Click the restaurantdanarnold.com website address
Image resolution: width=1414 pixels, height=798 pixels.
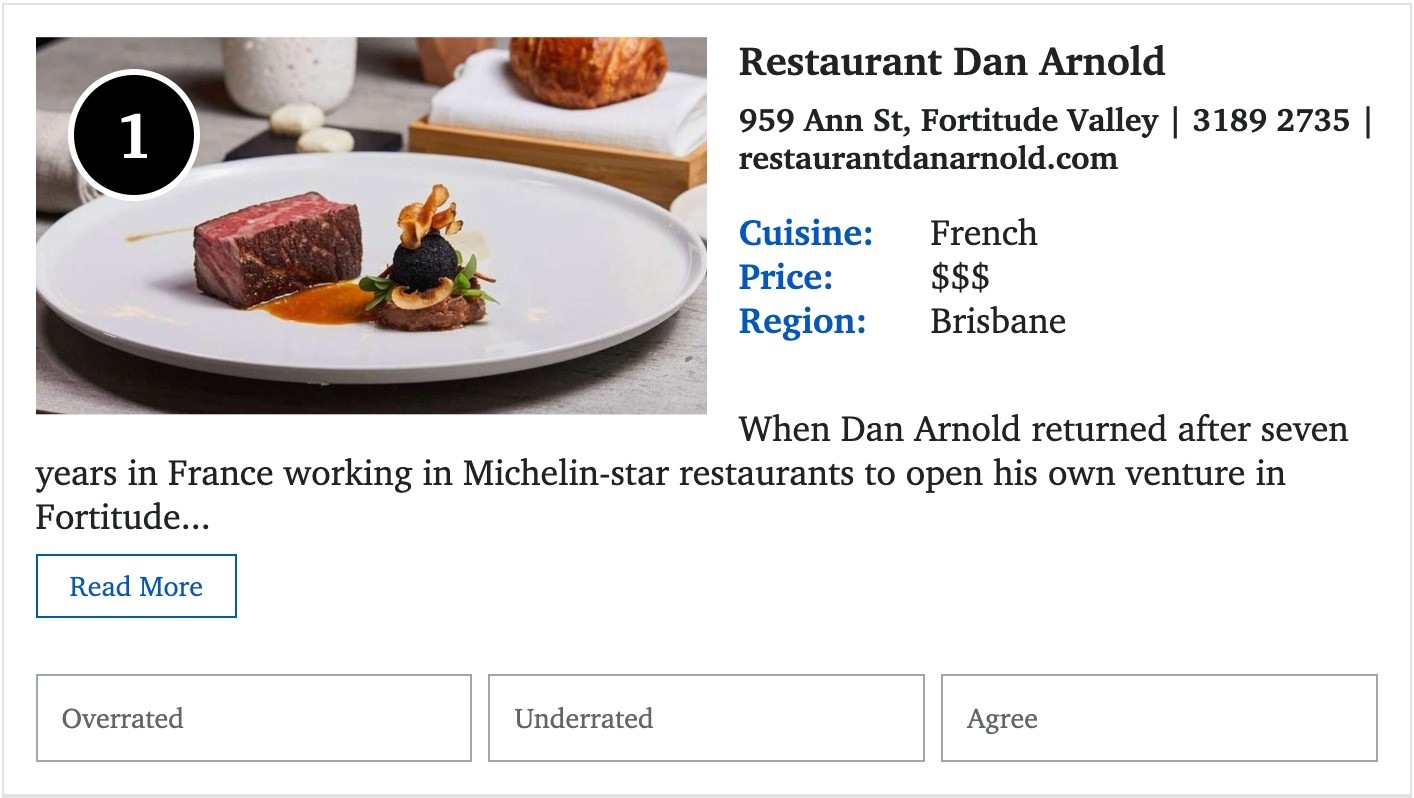(x=927, y=158)
